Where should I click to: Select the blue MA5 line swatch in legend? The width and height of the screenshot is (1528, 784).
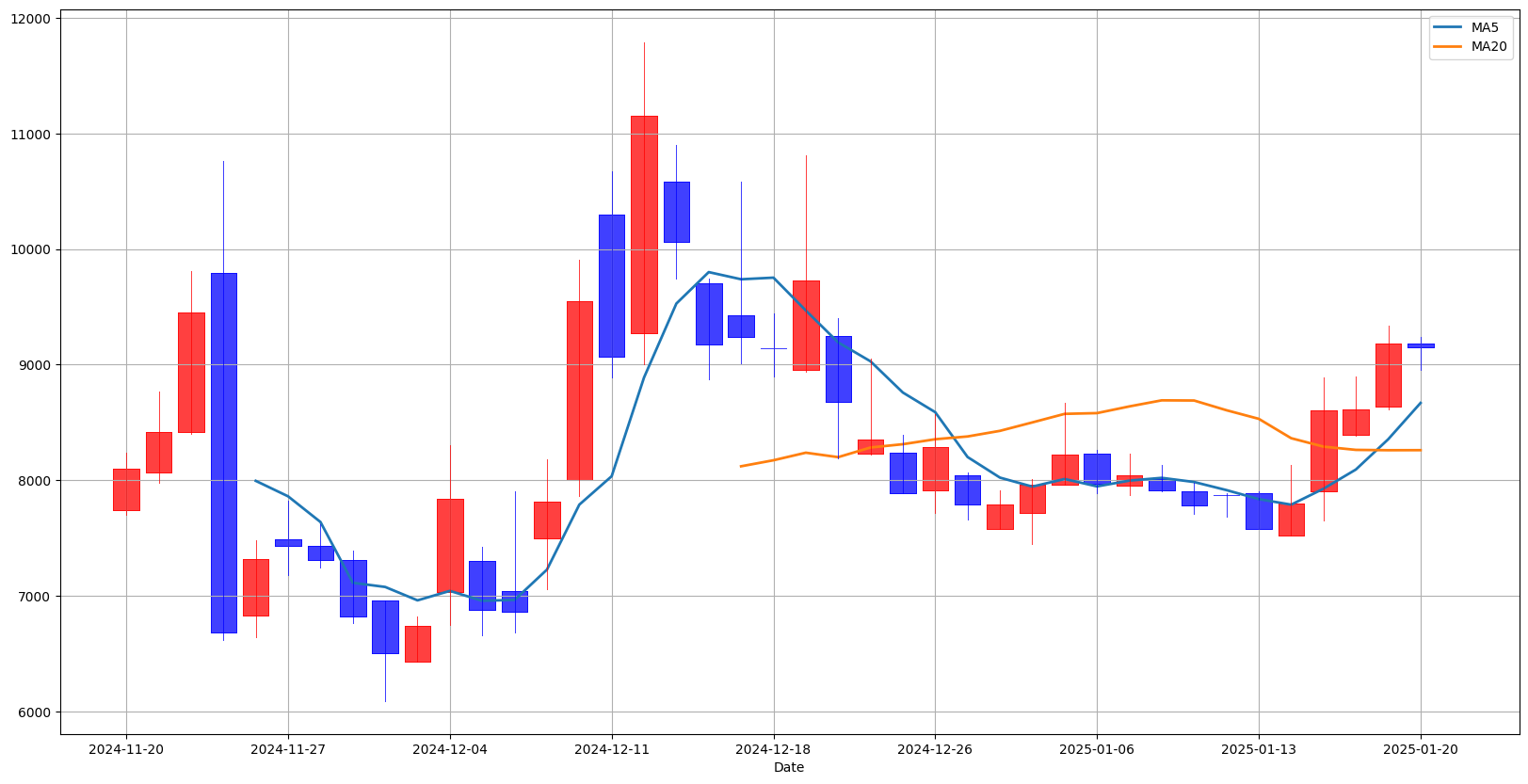tap(1449, 27)
